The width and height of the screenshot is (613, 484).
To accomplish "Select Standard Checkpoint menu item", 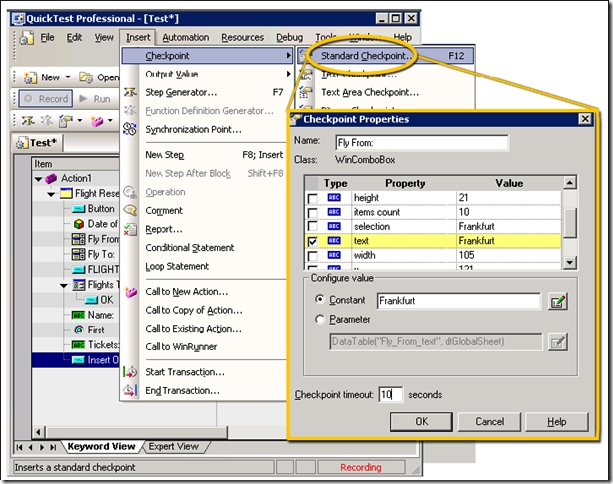I will click(385, 56).
